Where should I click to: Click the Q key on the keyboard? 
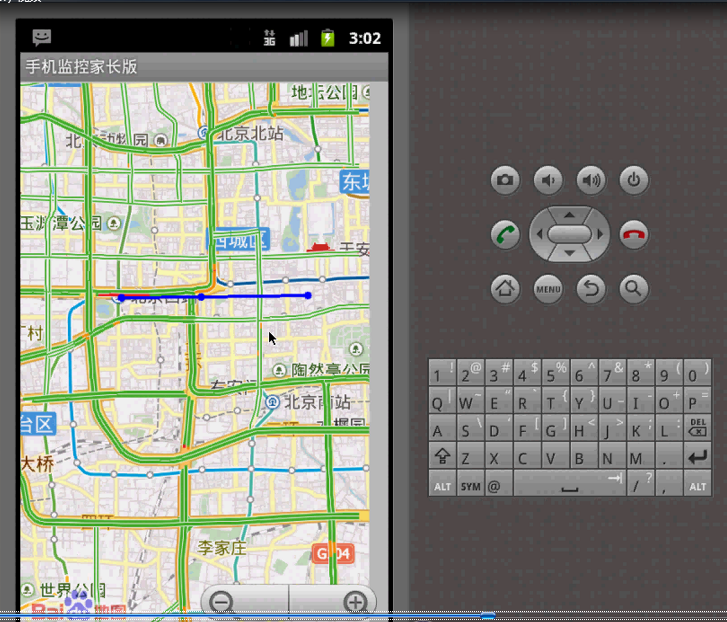tap(442, 401)
